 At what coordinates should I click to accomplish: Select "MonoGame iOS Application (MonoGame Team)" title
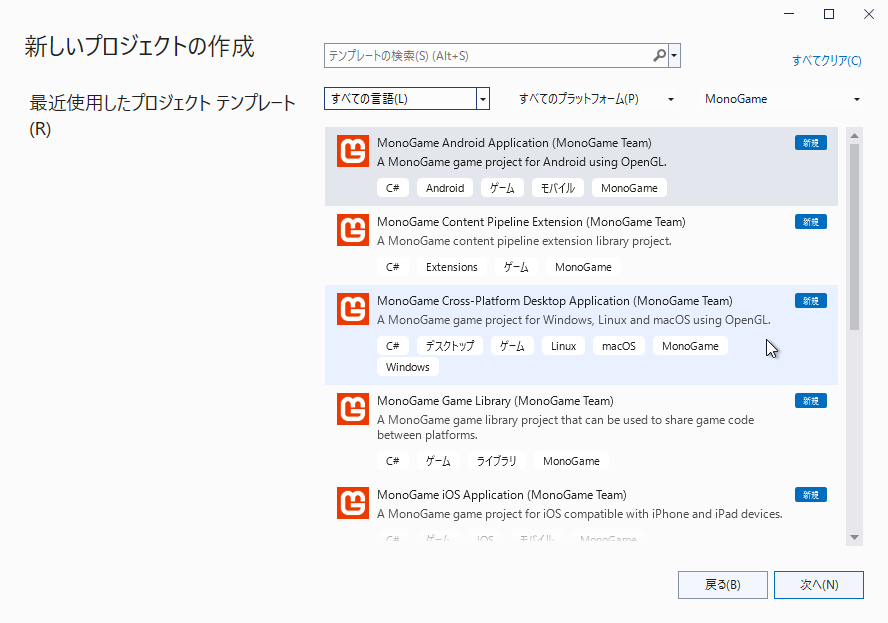[x=502, y=495]
